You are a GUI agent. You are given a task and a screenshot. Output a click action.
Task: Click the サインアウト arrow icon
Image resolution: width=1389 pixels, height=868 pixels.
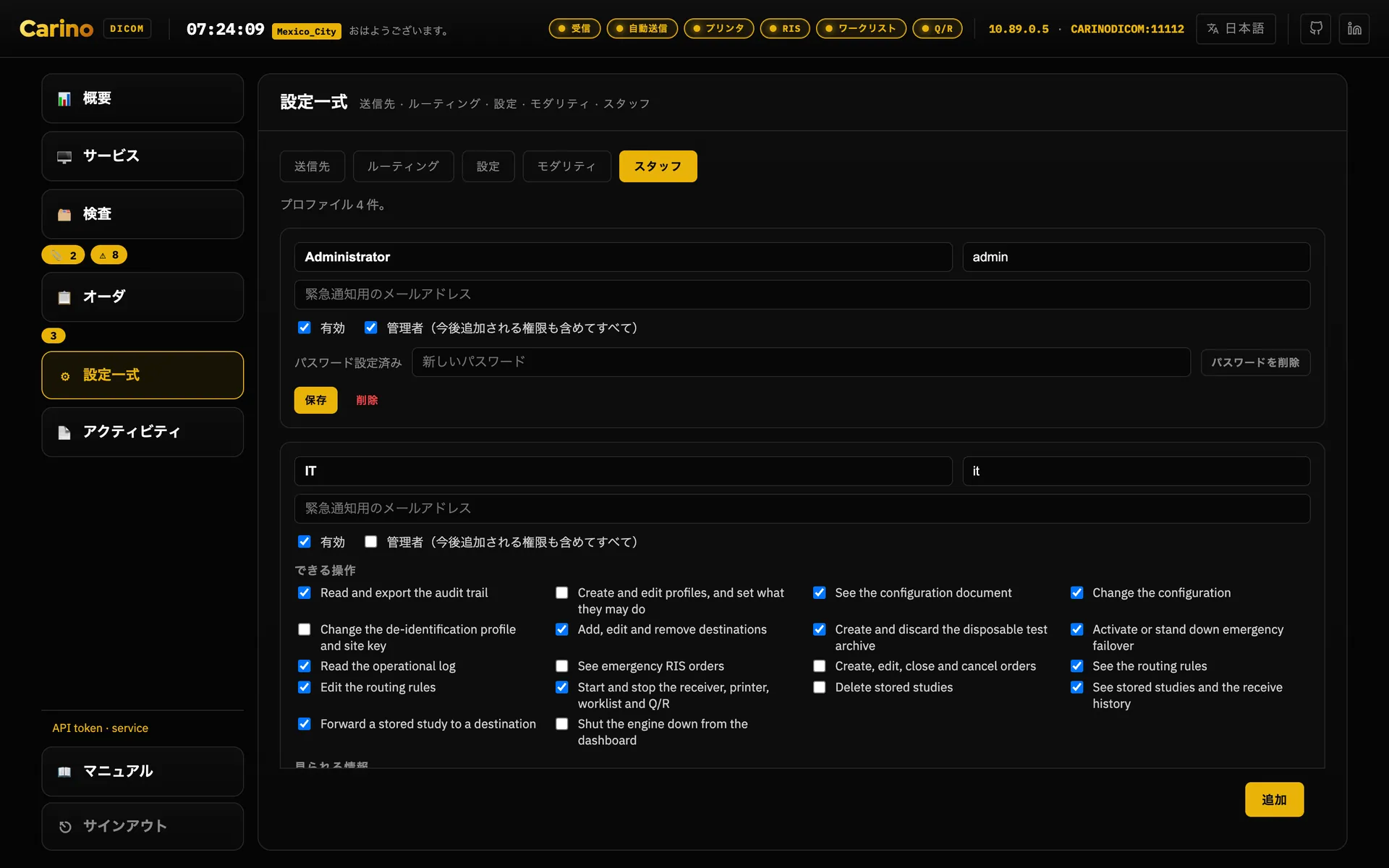65,827
